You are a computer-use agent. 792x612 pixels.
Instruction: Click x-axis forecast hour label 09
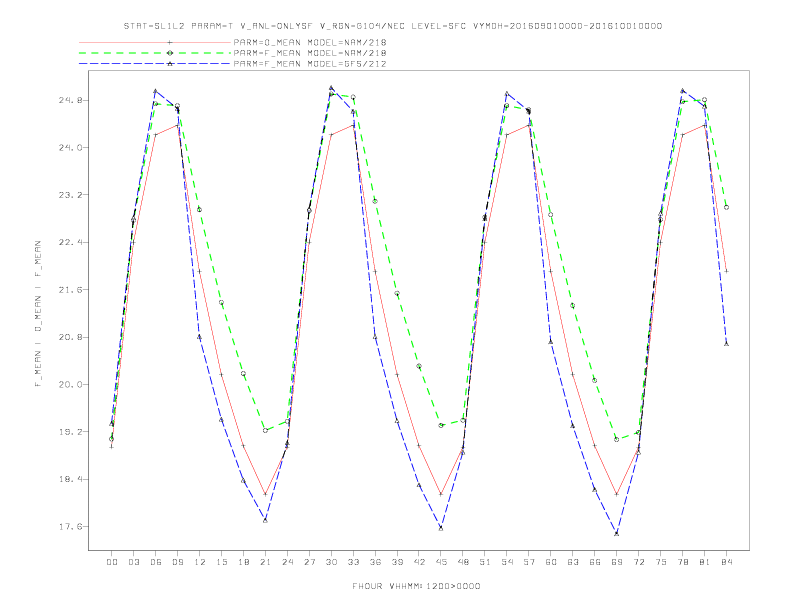(178, 562)
